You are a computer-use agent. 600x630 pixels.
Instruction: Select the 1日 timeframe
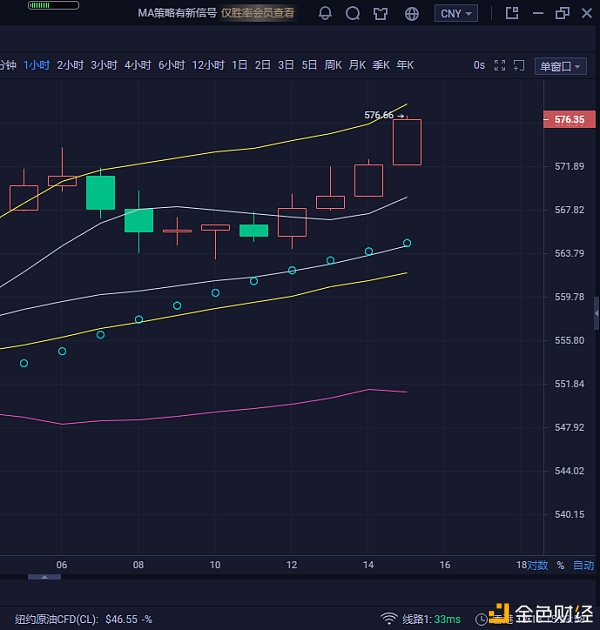click(240, 65)
